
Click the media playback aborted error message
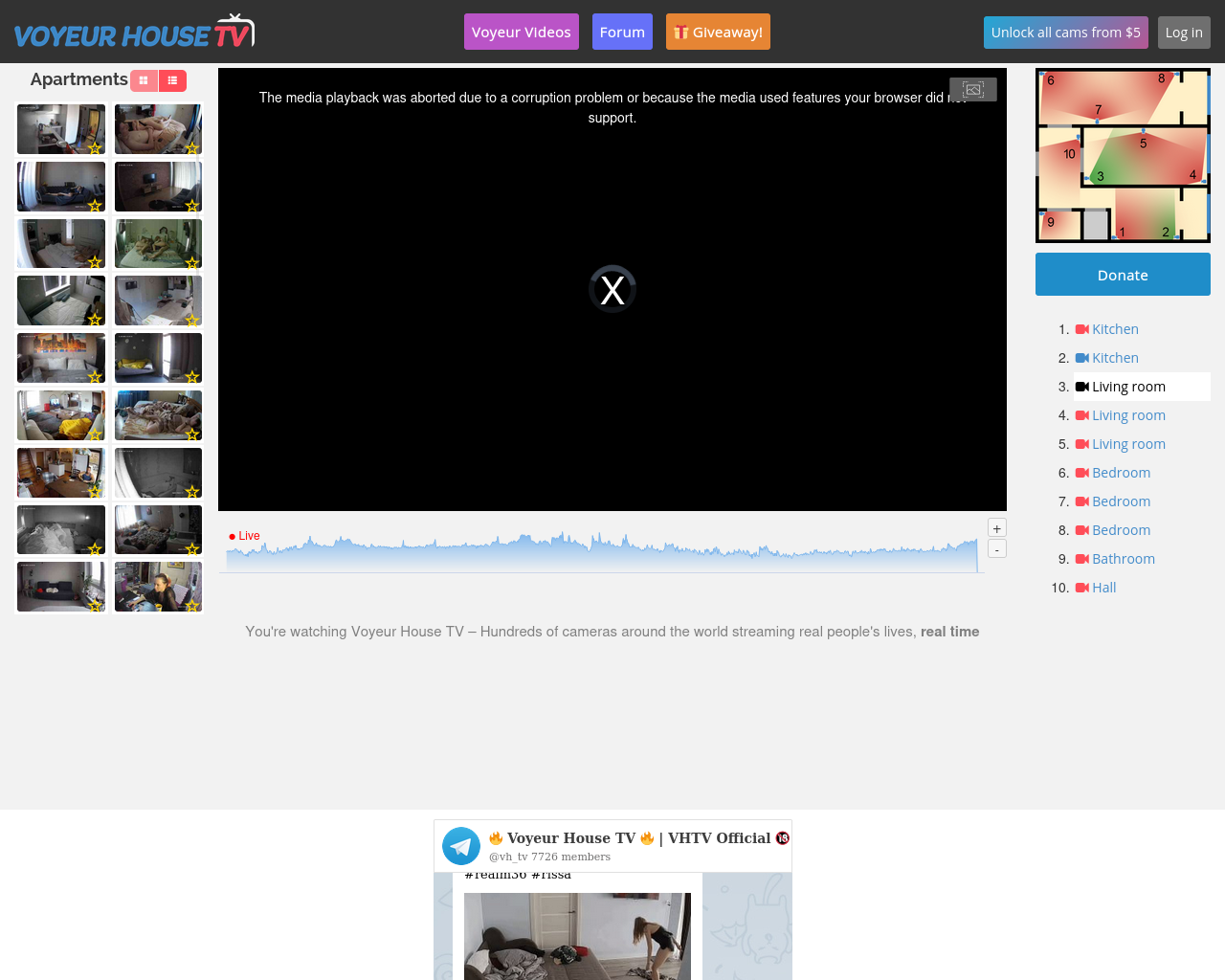click(612, 107)
